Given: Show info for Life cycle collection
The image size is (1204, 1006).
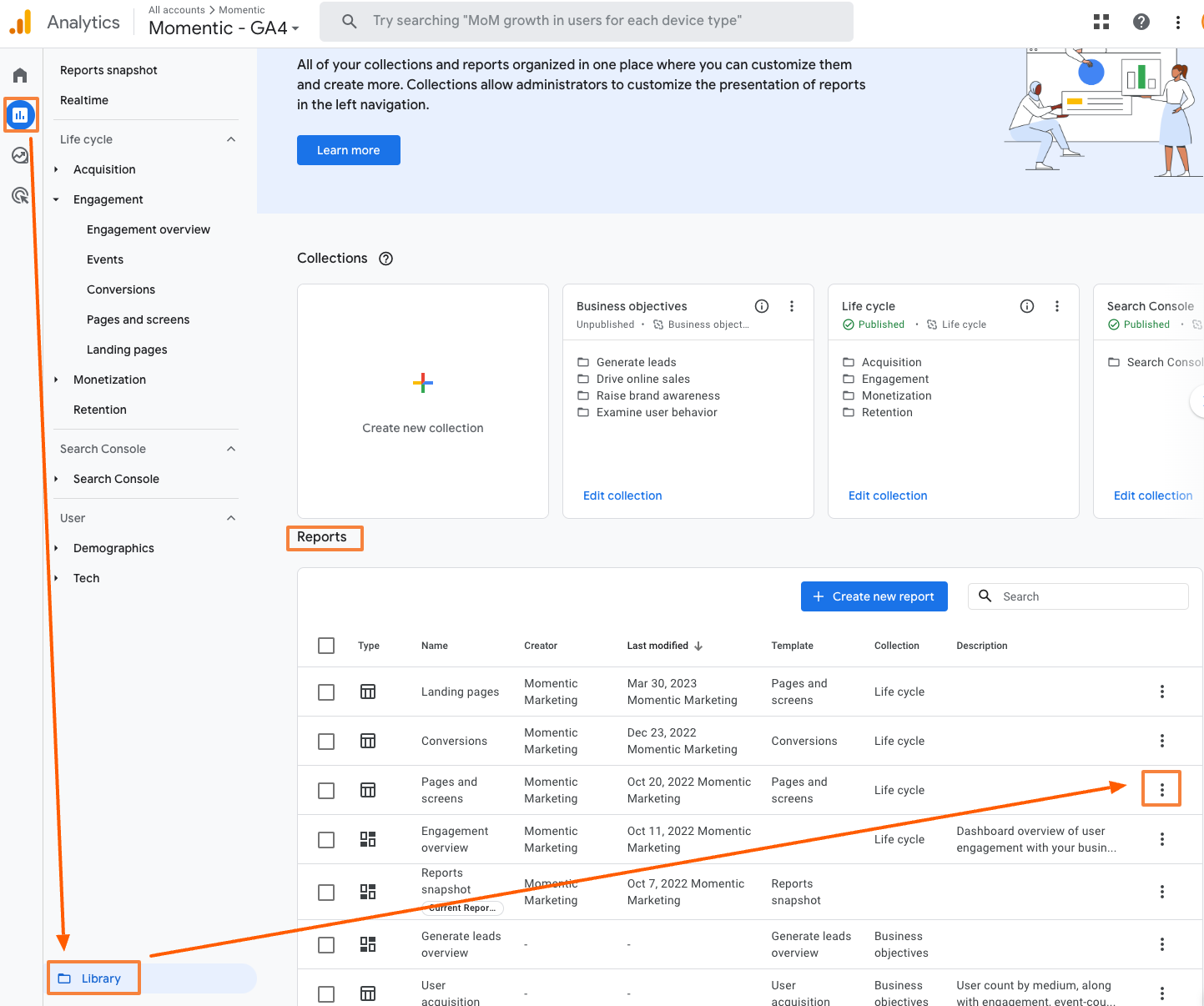Looking at the screenshot, I should pos(1027,306).
